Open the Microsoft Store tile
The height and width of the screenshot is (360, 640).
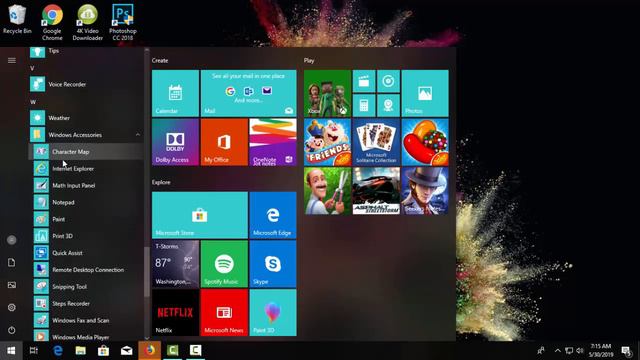[200, 215]
